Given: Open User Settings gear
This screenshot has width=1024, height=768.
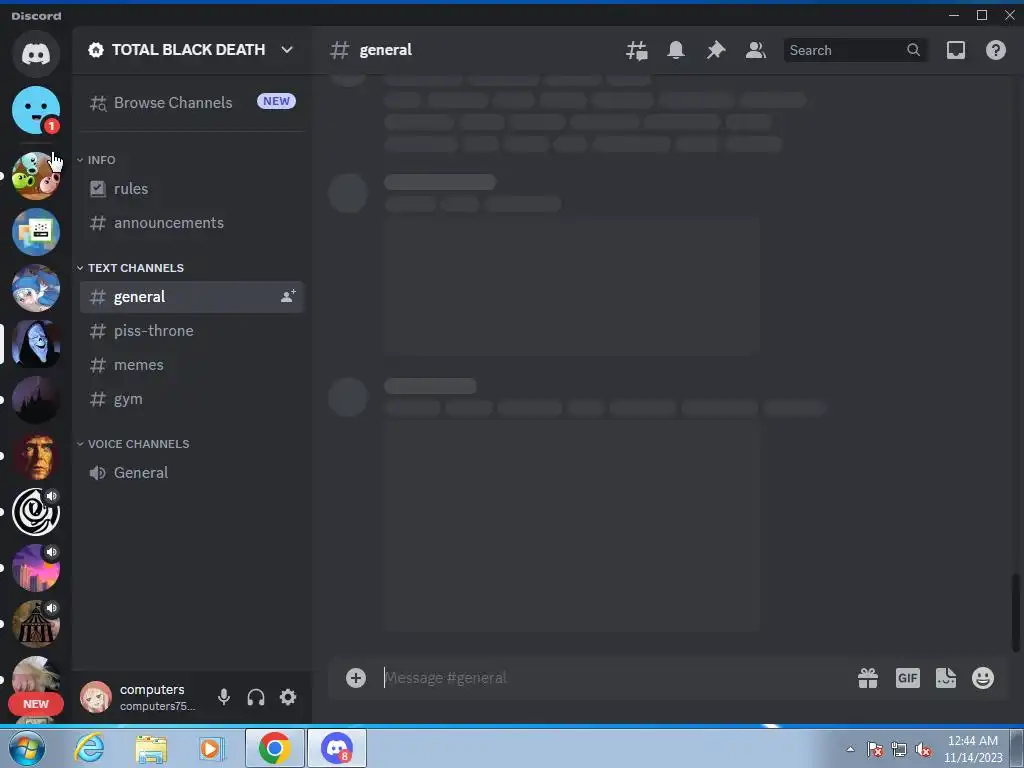Looking at the screenshot, I should [288, 697].
